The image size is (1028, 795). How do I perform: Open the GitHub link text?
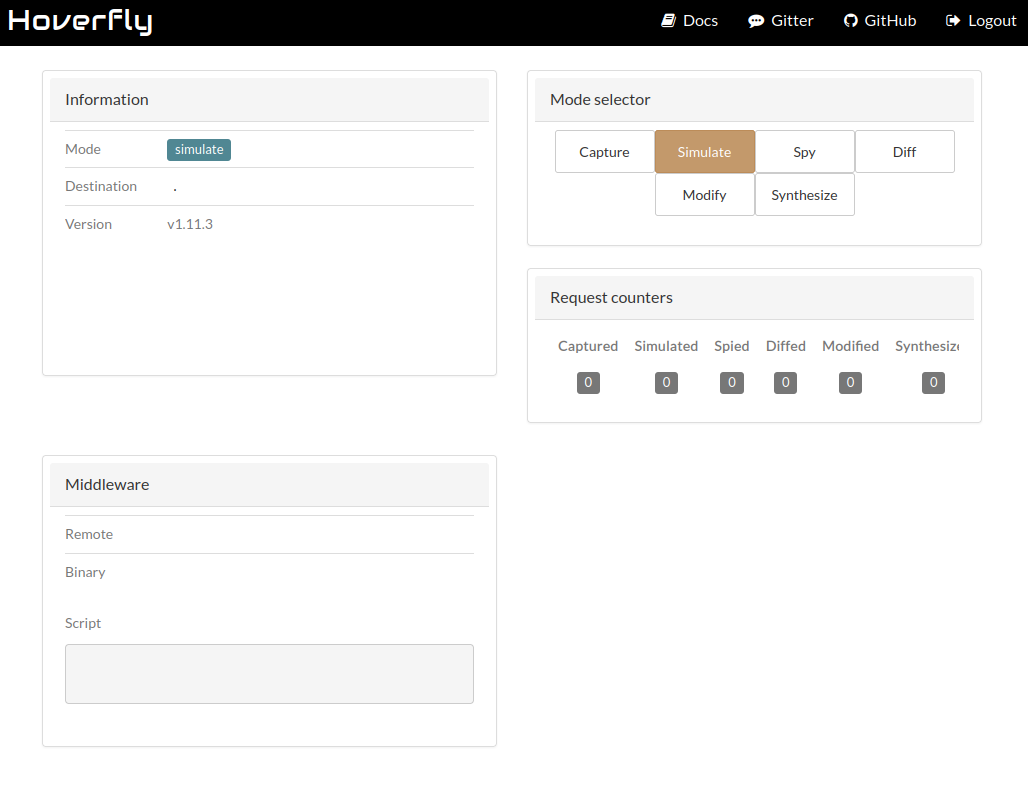(x=890, y=21)
